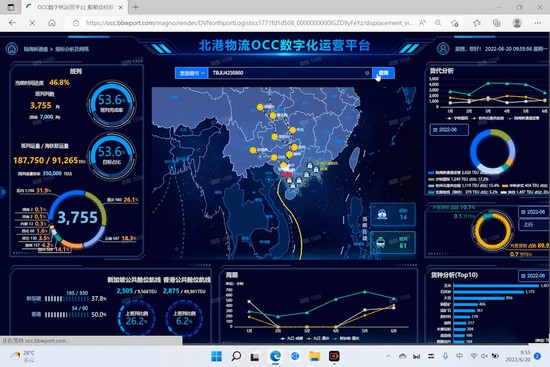The width and height of the screenshot is (550, 367).
Task: Open File Explorer from the taskbar
Action: click(x=314, y=356)
